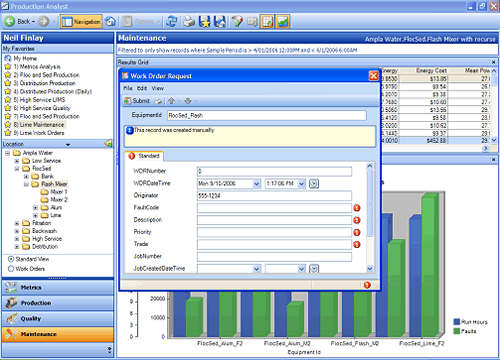Open the Location panel dropdown arrow
The height and width of the screenshot is (360, 500).
tap(68, 145)
